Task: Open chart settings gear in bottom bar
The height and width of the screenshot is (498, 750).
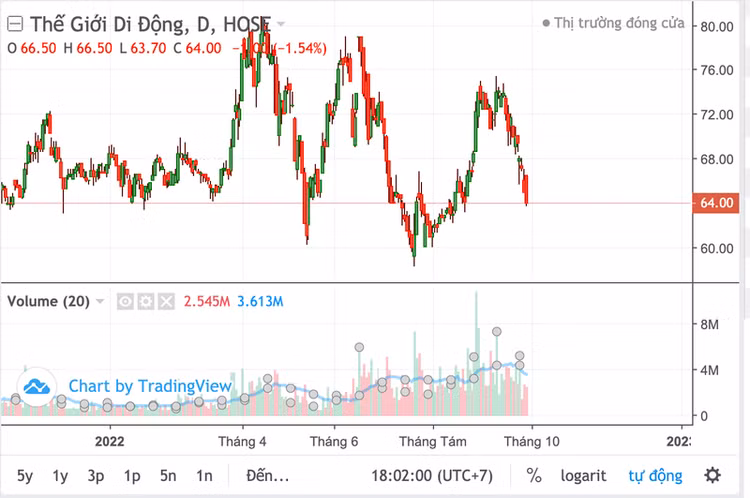Action: (712, 475)
